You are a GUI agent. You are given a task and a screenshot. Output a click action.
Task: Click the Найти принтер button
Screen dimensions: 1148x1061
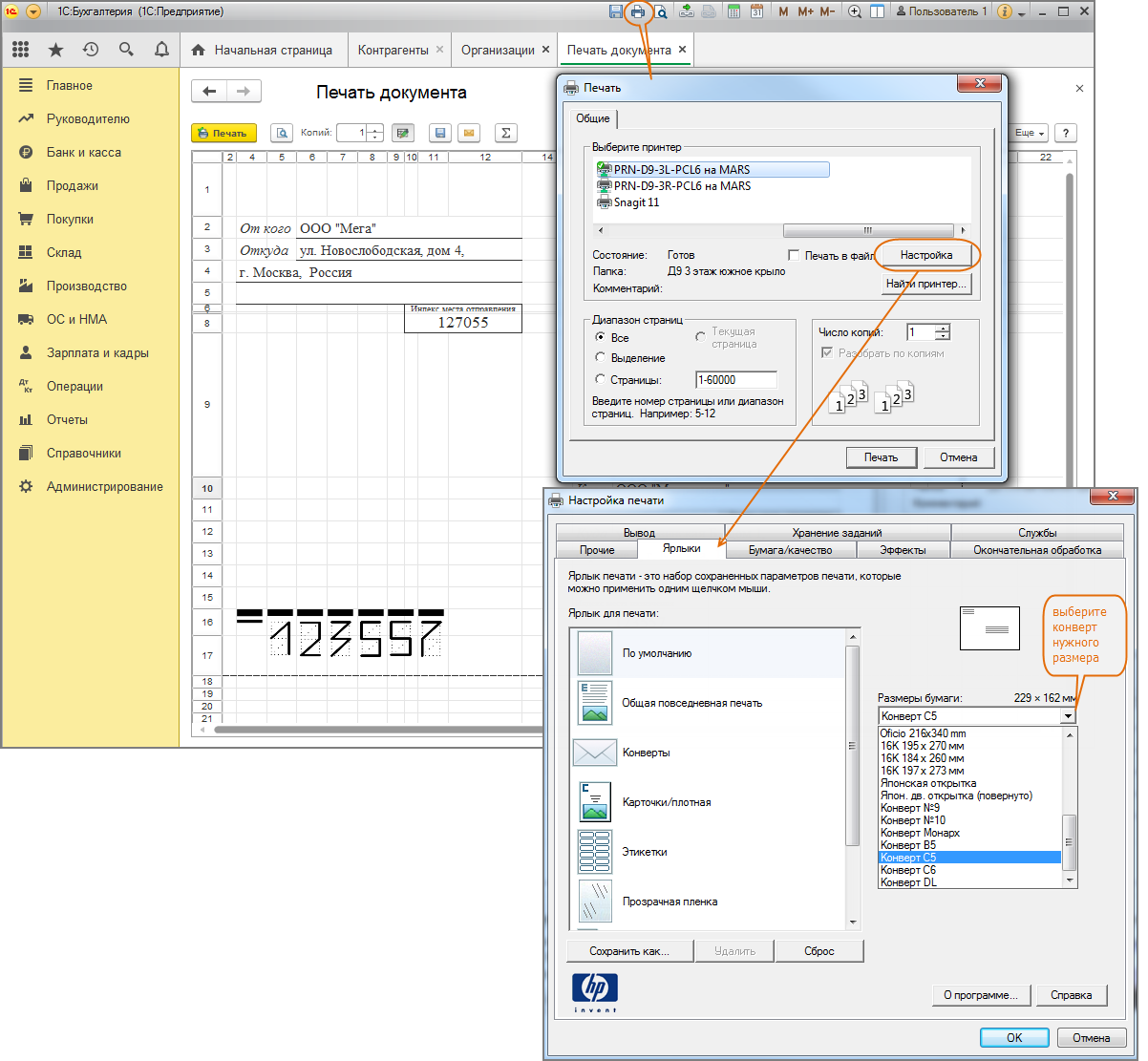926,284
